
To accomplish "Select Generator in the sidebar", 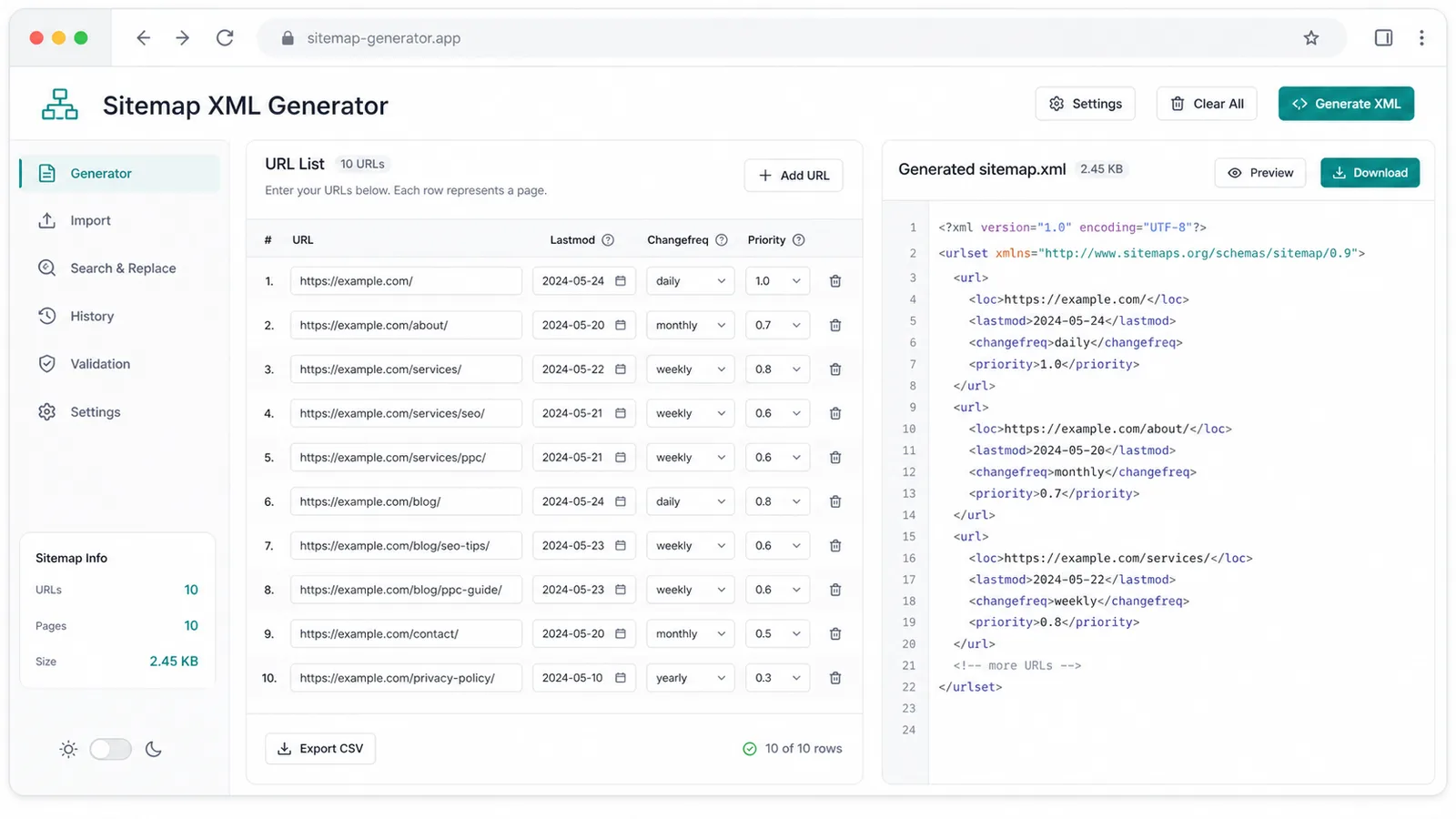I will [119, 173].
